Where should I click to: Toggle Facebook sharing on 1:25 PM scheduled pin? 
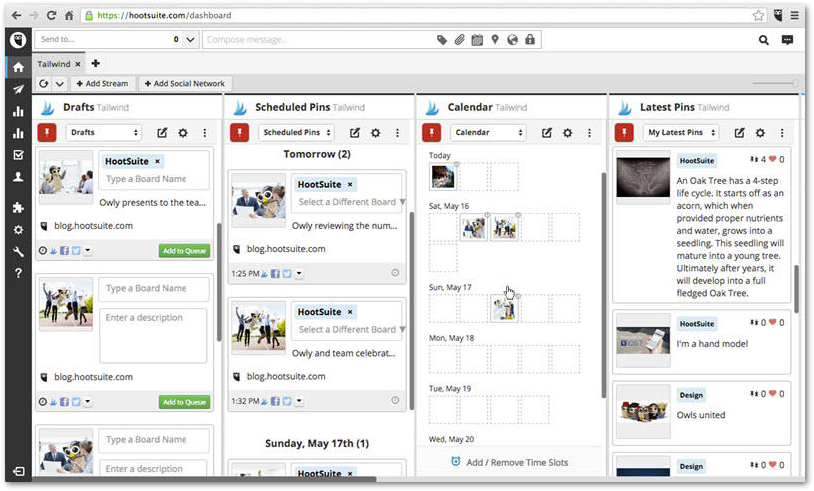pyautogui.click(x=275, y=274)
